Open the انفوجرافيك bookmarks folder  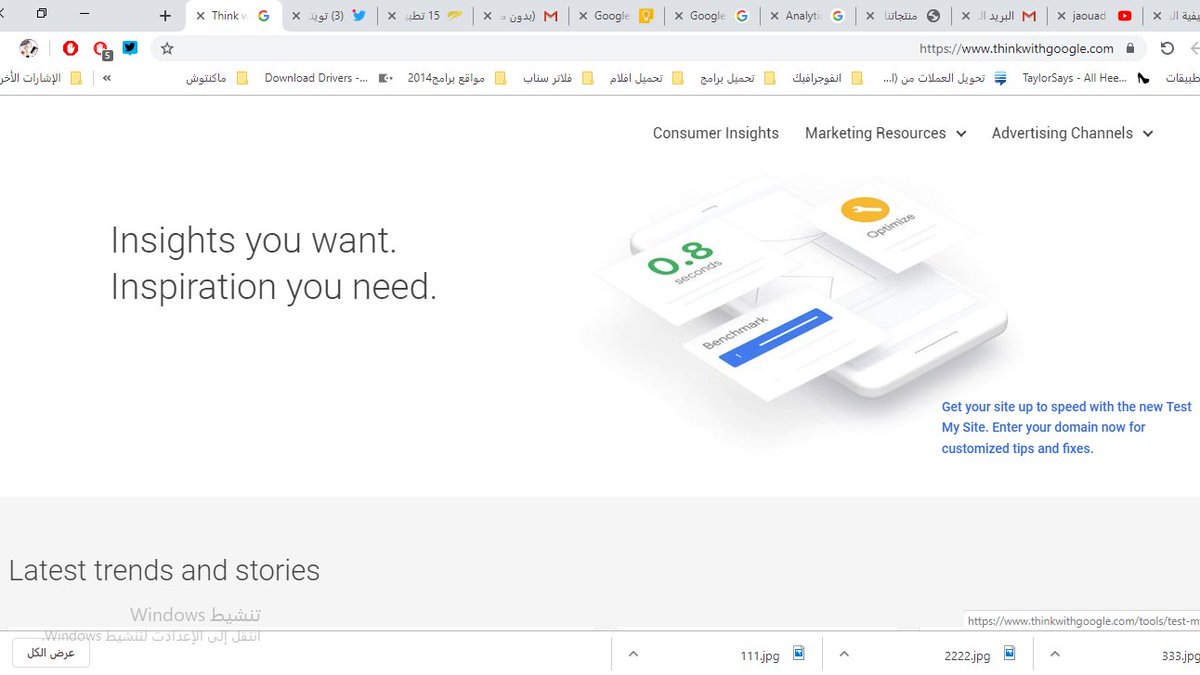[x=827, y=78]
